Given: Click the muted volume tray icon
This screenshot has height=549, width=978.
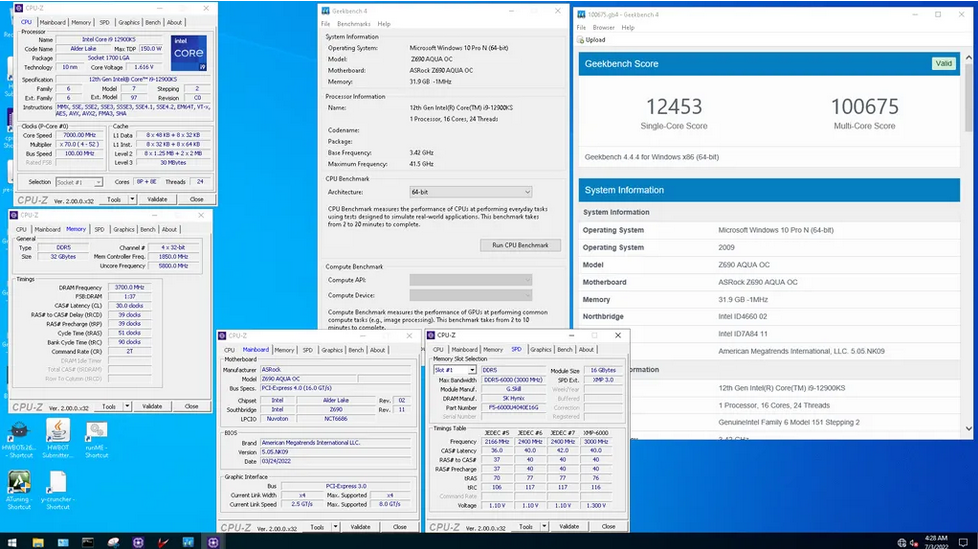Looking at the screenshot, I should click(914, 543).
